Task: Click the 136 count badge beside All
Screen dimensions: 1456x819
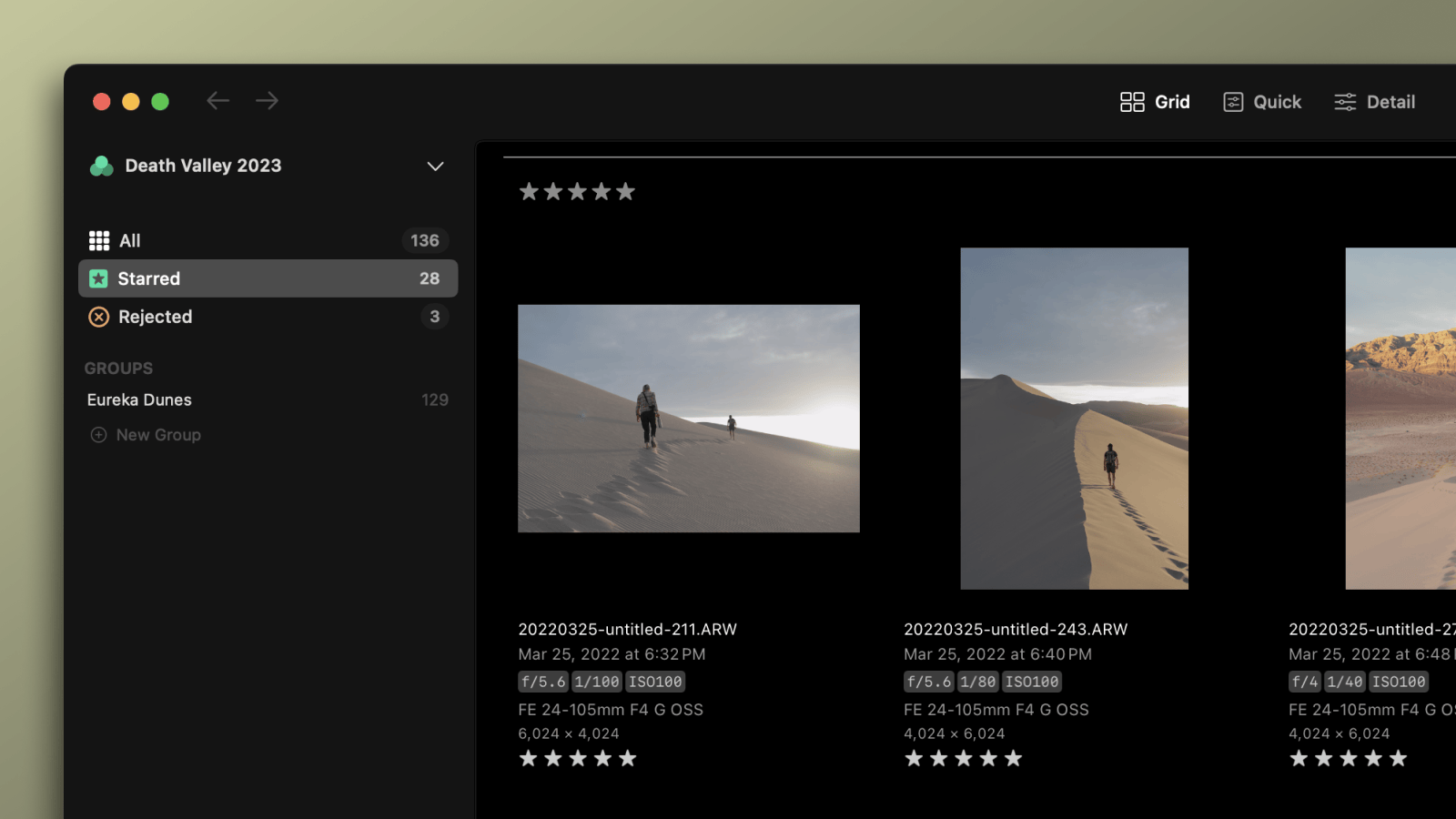Action: (424, 240)
